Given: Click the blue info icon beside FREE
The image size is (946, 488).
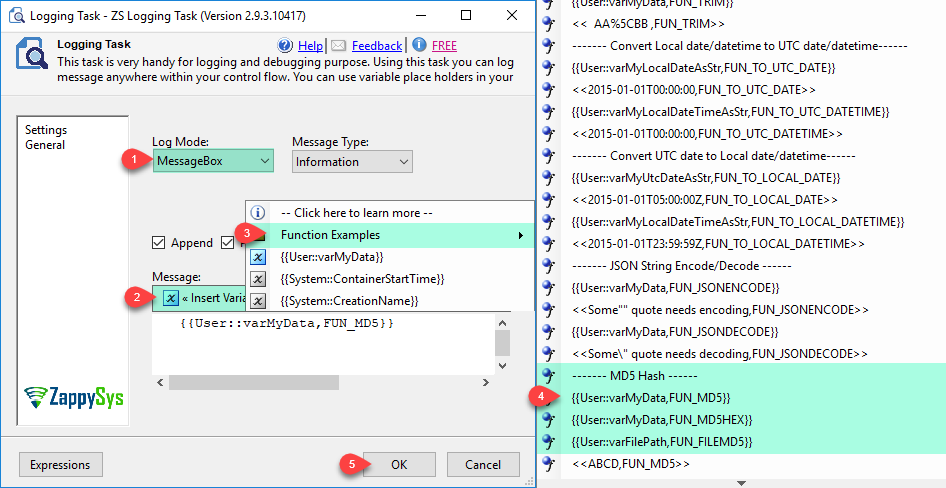Looking at the screenshot, I should coord(420,45).
